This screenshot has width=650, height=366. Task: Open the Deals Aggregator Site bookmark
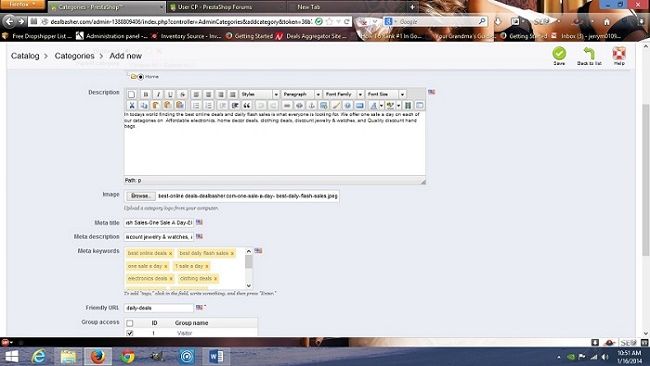point(311,36)
